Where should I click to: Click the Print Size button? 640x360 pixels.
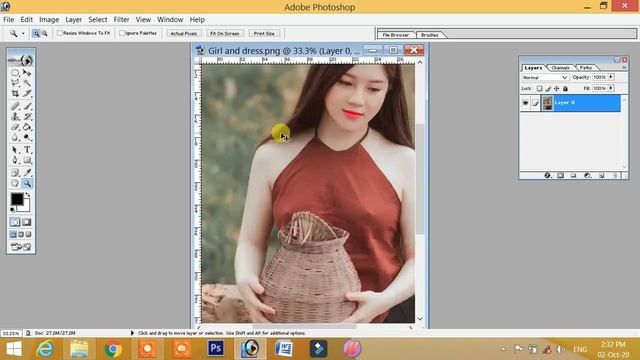pos(264,33)
